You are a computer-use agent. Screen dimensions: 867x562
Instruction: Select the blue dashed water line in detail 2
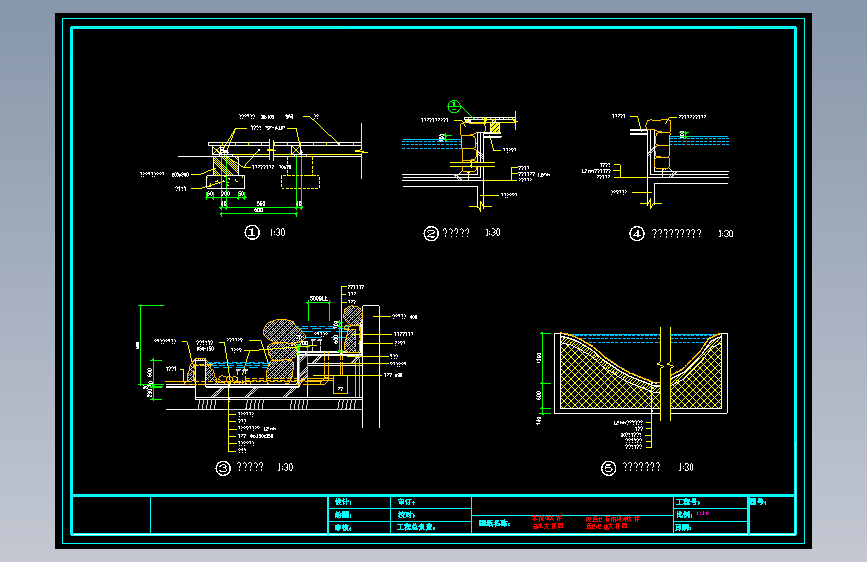431,144
